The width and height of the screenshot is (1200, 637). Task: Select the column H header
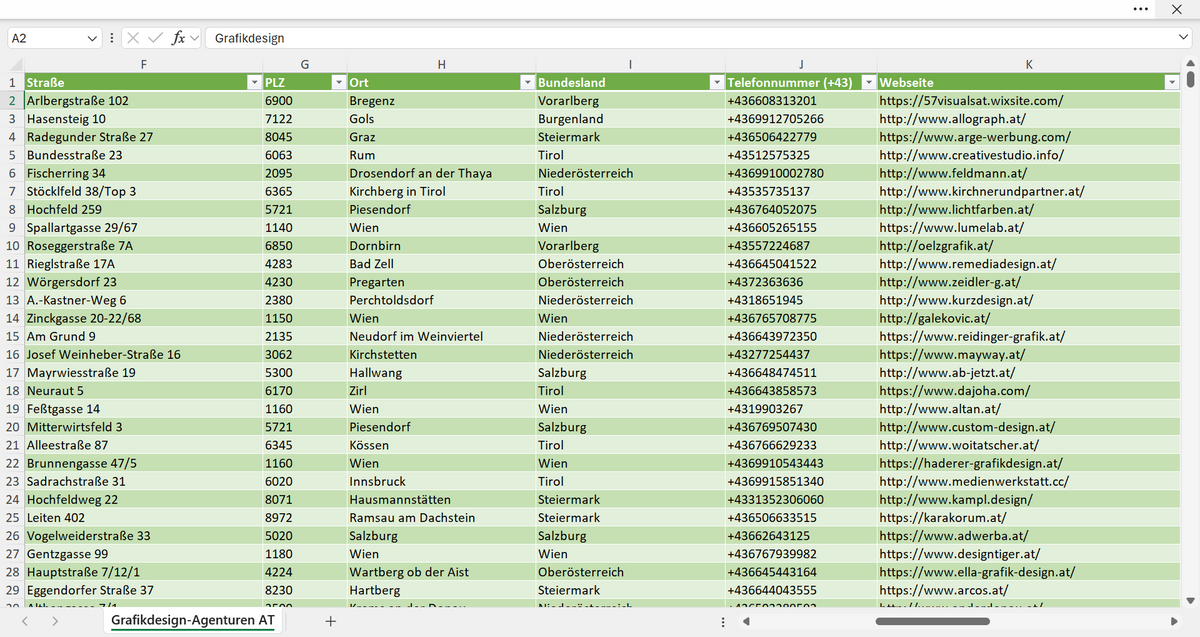click(441, 64)
